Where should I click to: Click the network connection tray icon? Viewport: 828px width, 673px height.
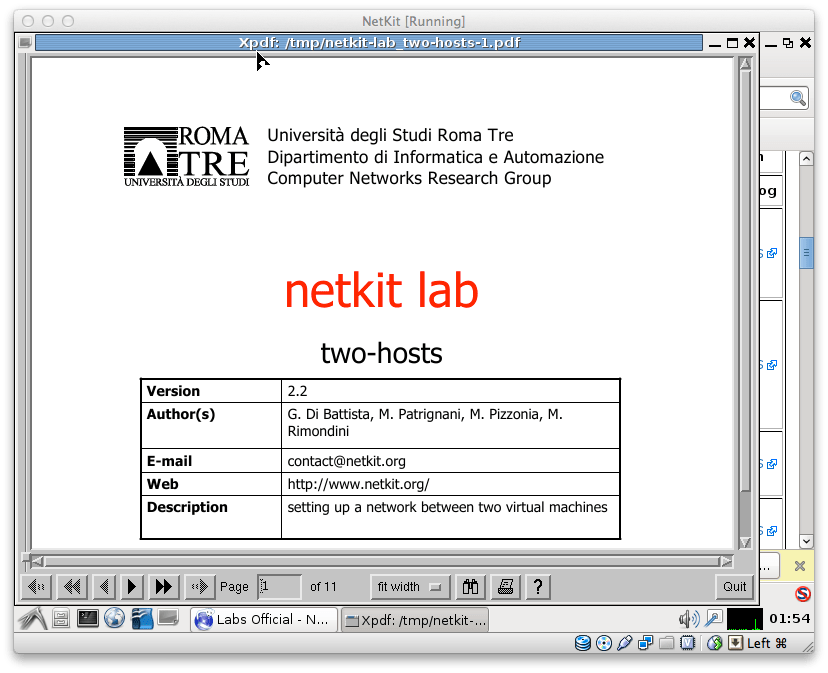click(x=714, y=619)
